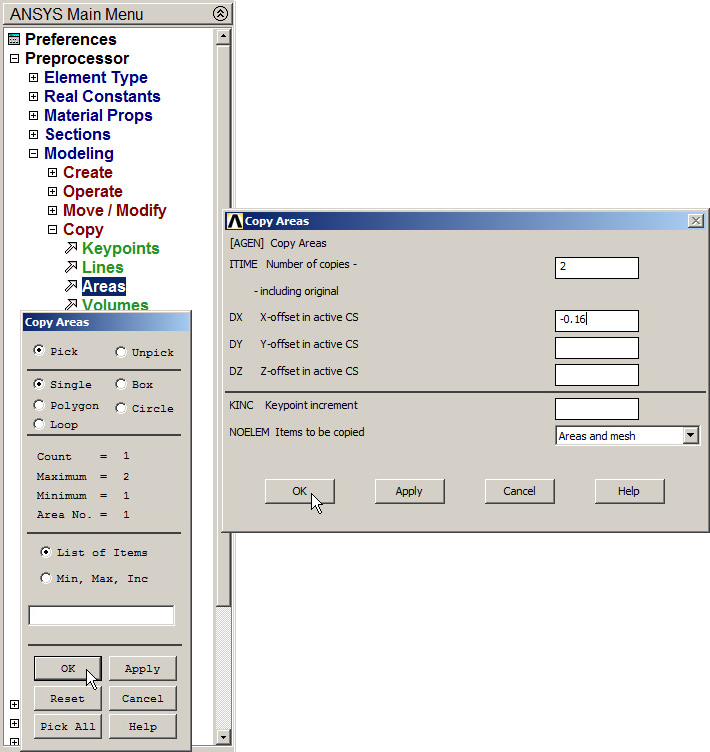Expand the Material Props node
Viewport: 710px width, 752px height.
tap(34, 116)
